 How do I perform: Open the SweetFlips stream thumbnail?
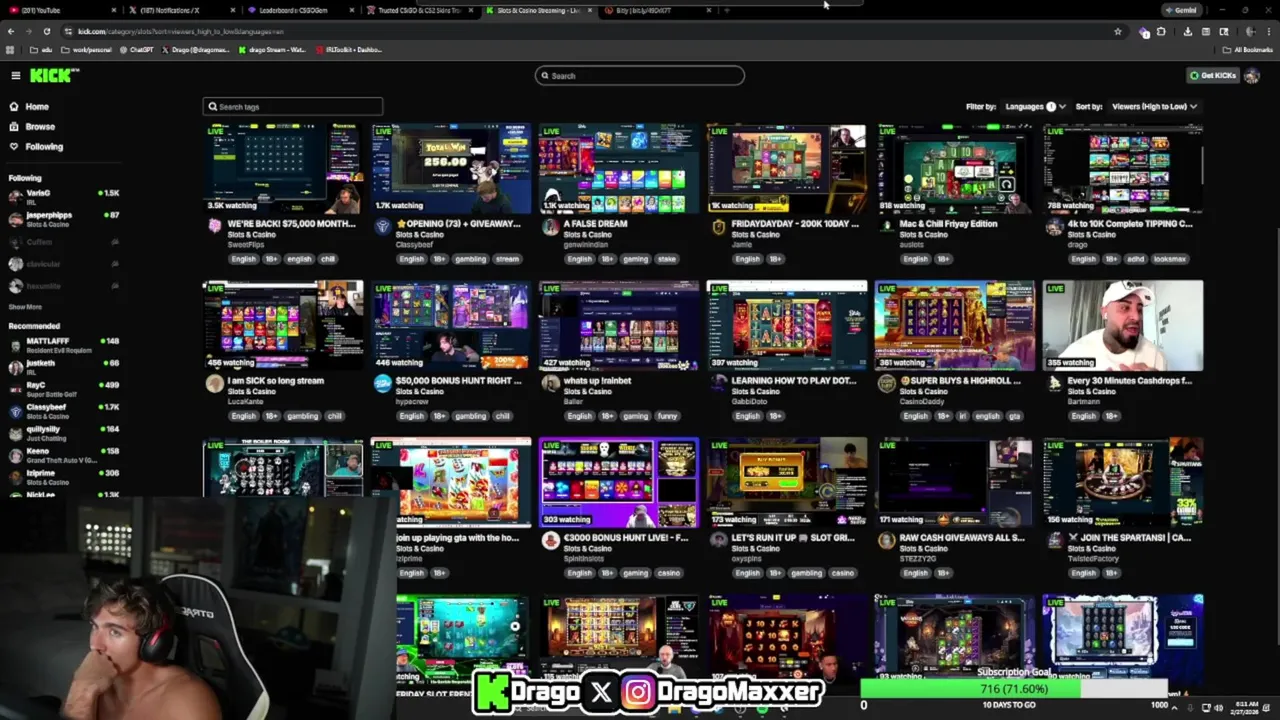(x=283, y=168)
